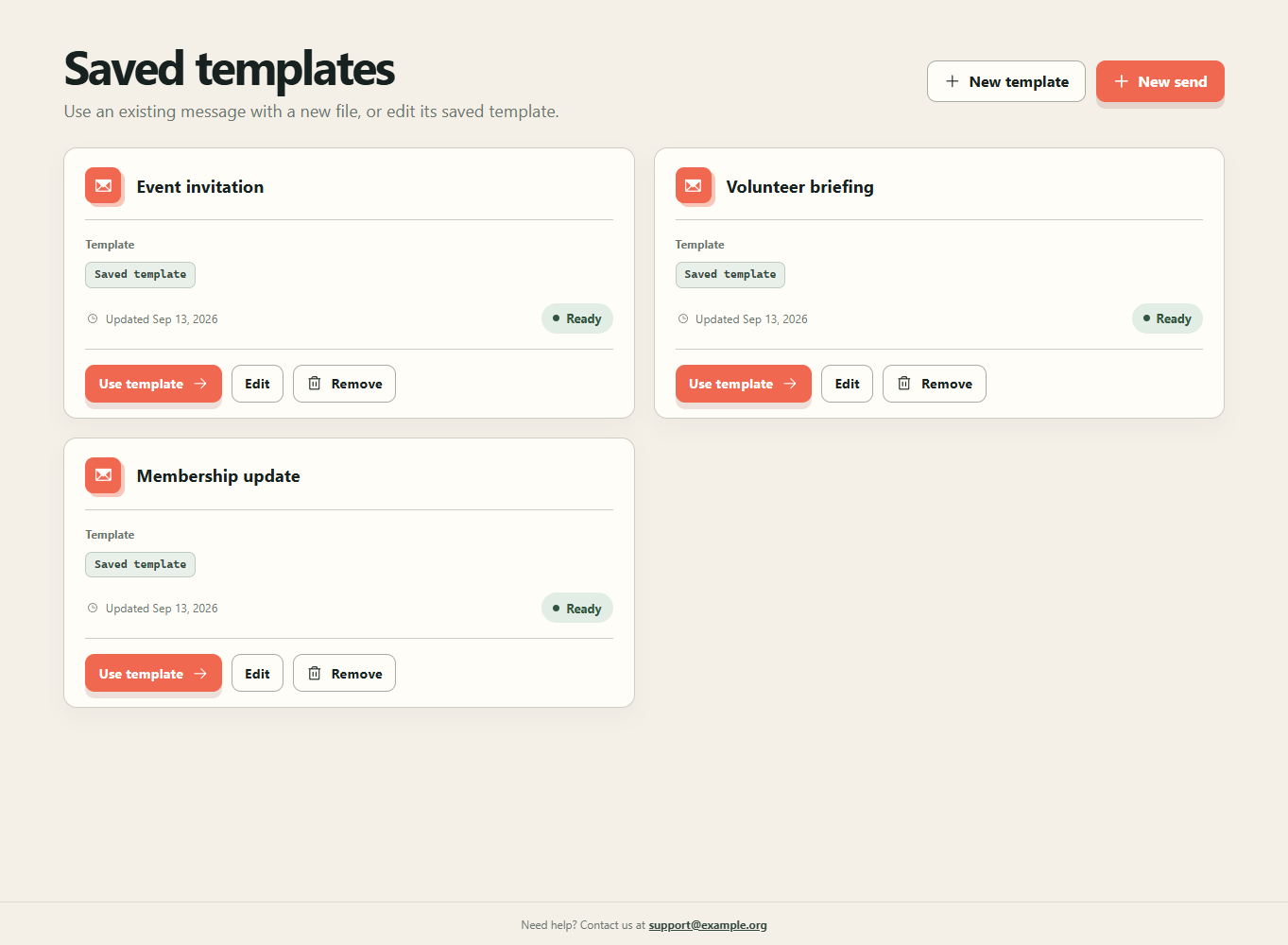Click the Event invitation envelope icon
Screen dimensions: 1288x945
103,185
